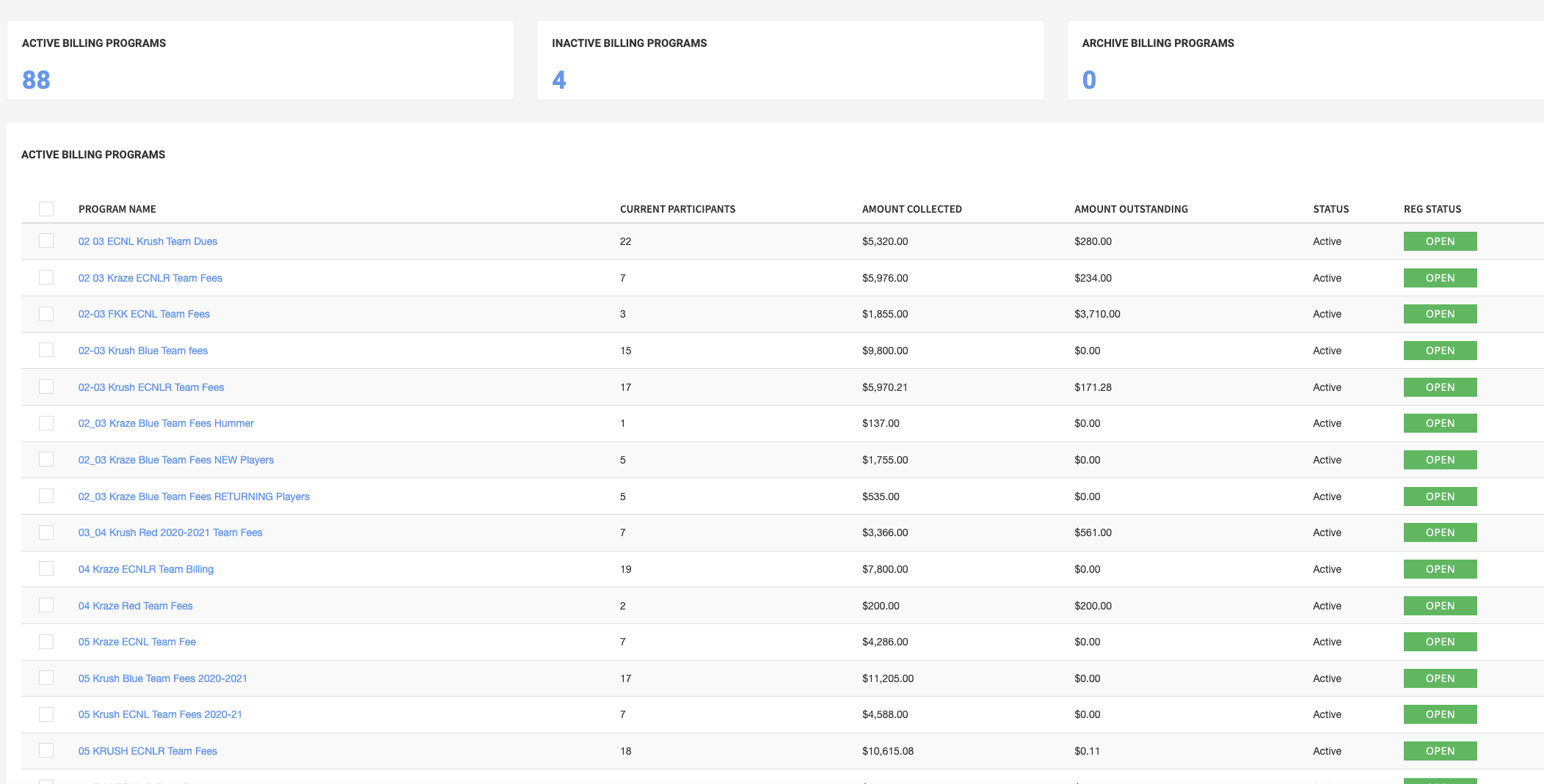
Task: Check the box beside 02-03 FKK ECNL Team Fees
Action: click(46, 314)
